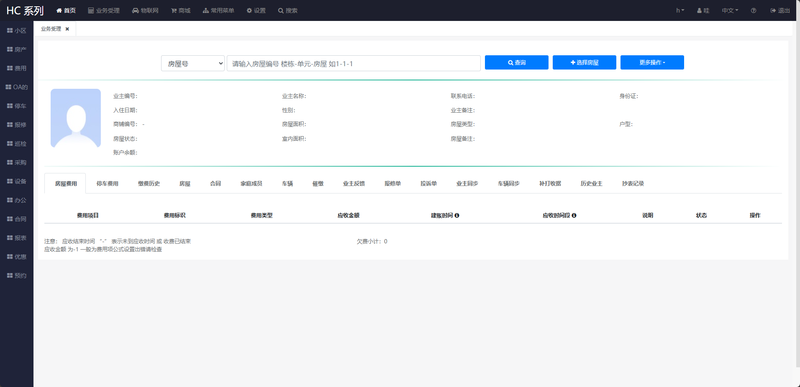Viewport: 800px width, 387px height.
Task: Go to 首页 home in top navigation
Action: point(66,10)
